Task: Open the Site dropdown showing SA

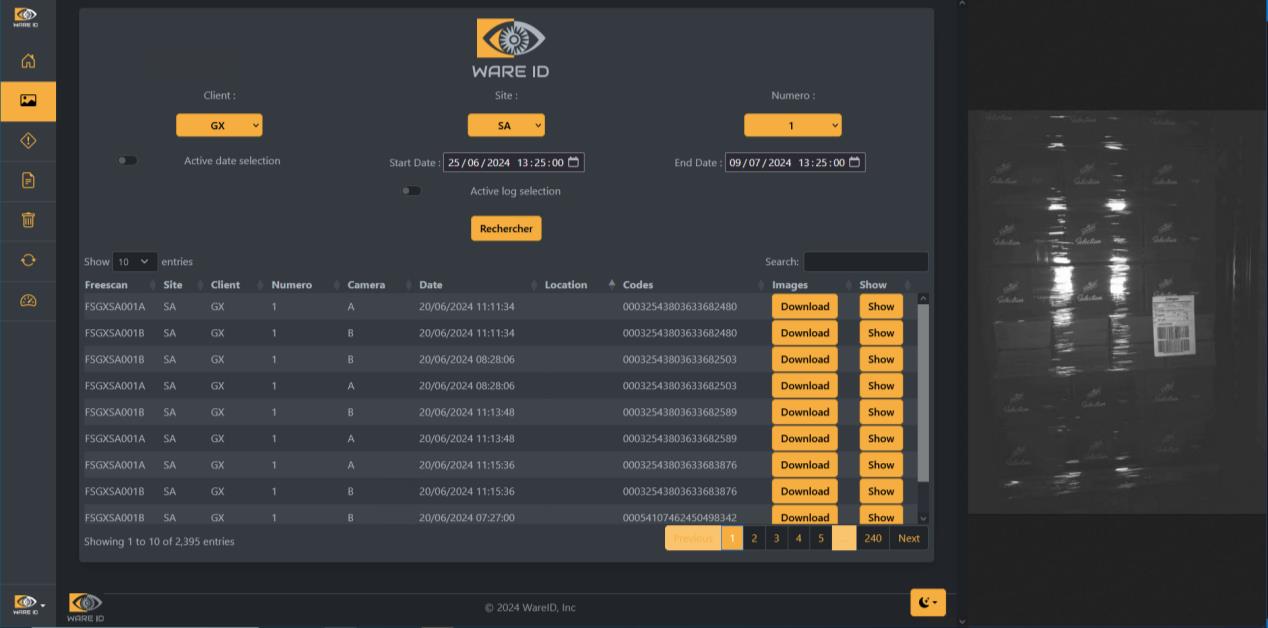Action: 506,125
